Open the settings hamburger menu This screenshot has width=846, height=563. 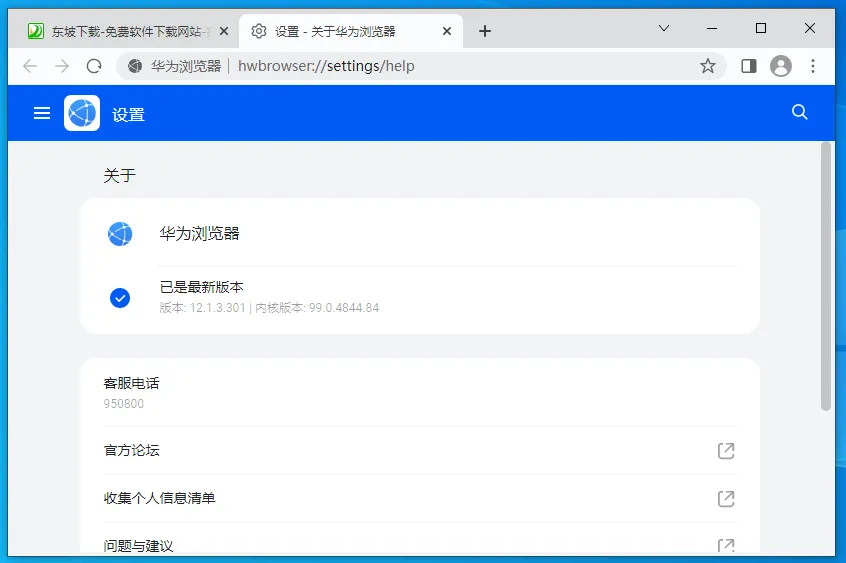pyautogui.click(x=42, y=113)
